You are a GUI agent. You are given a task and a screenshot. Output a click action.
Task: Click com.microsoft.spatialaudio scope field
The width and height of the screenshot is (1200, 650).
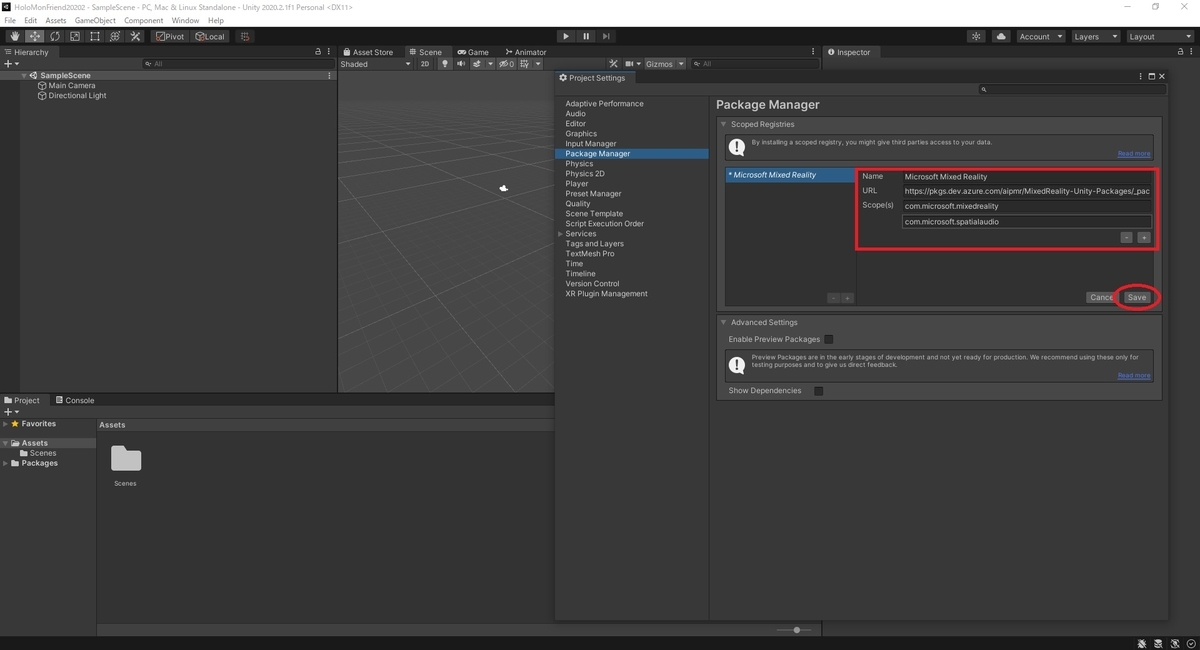(x=1027, y=222)
